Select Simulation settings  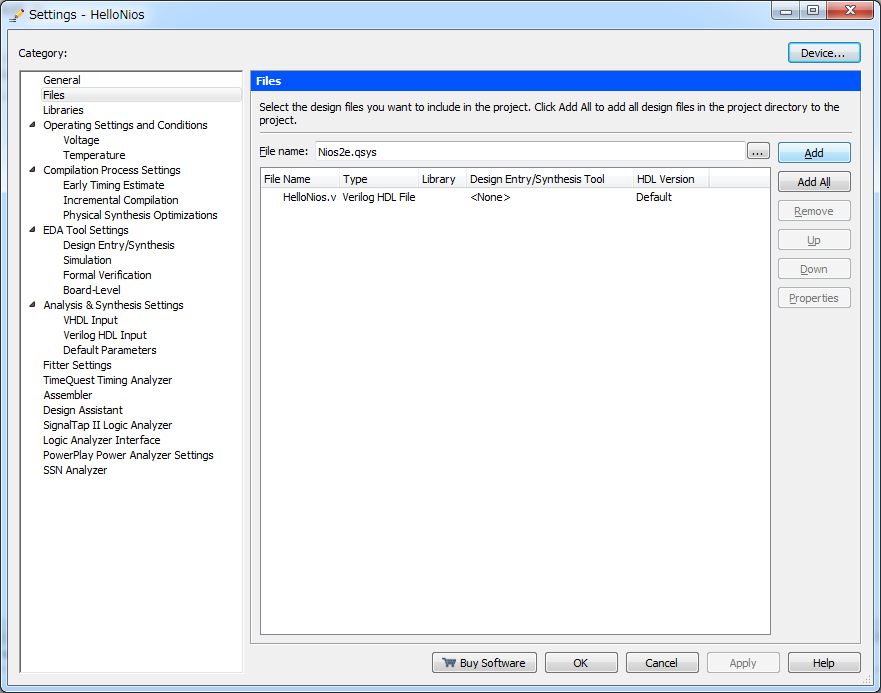click(88, 260)
